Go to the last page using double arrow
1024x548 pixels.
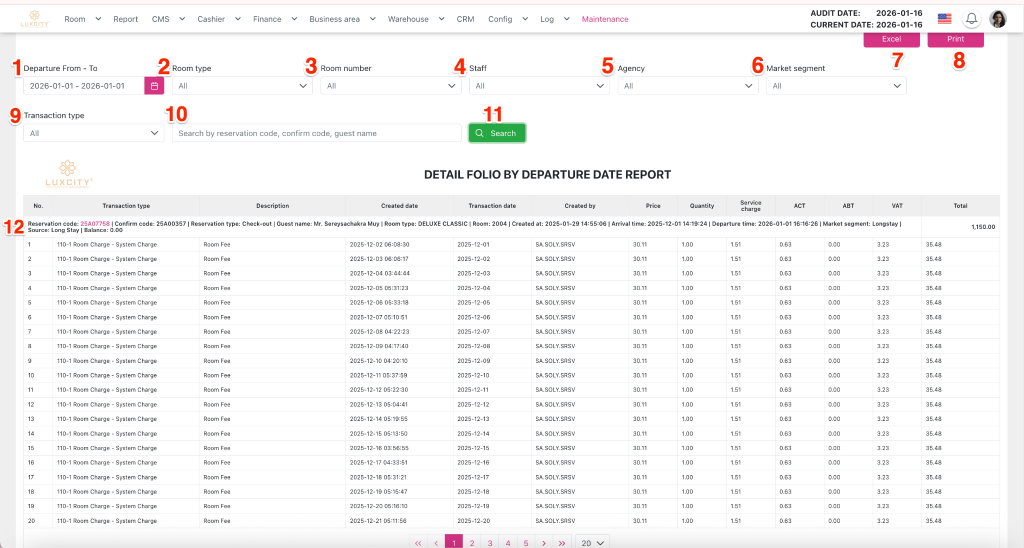[562, 543]
